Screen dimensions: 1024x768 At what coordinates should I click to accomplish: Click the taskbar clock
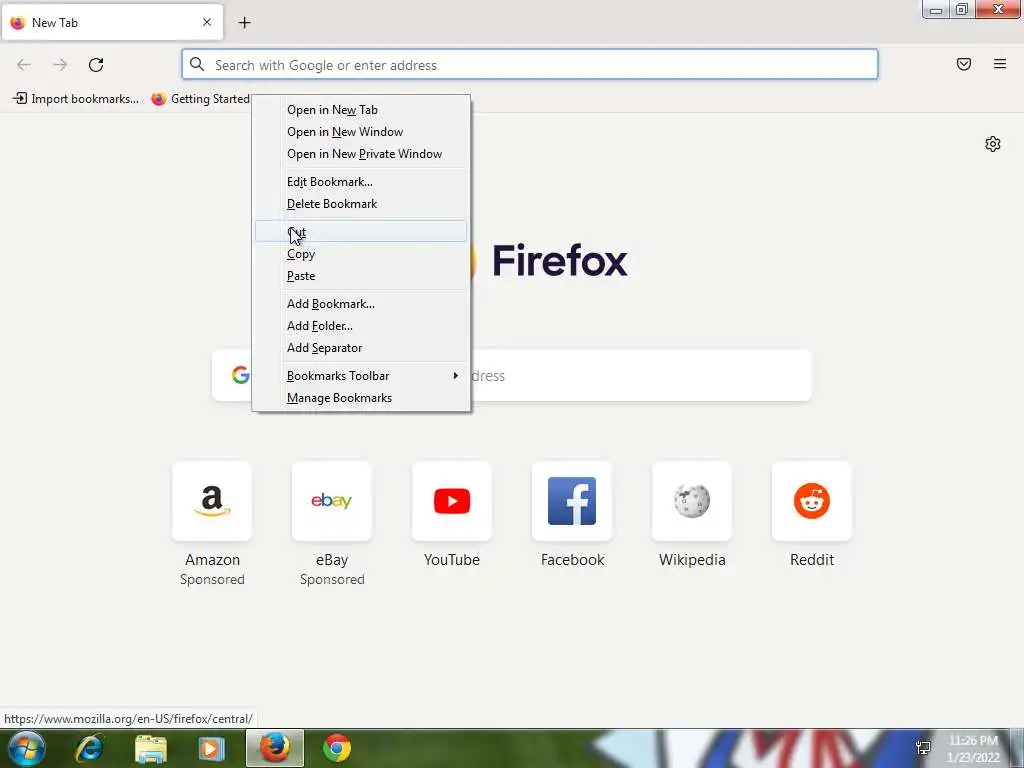tap(973, 749)
